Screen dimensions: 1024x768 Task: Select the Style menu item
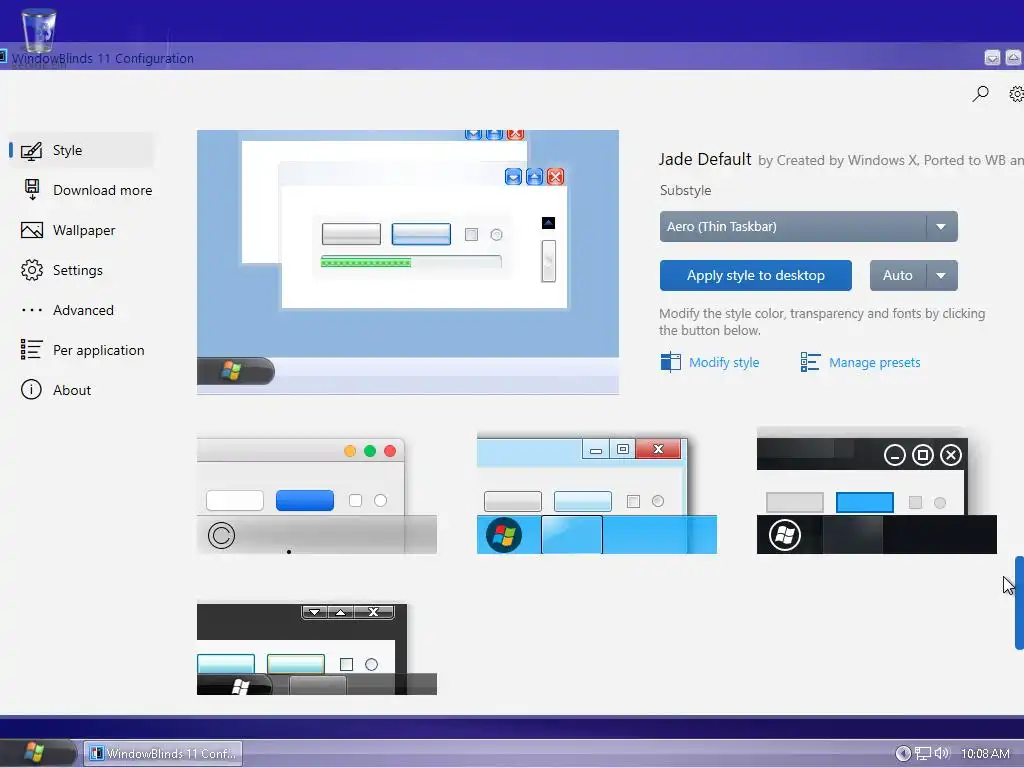point(82,150)
